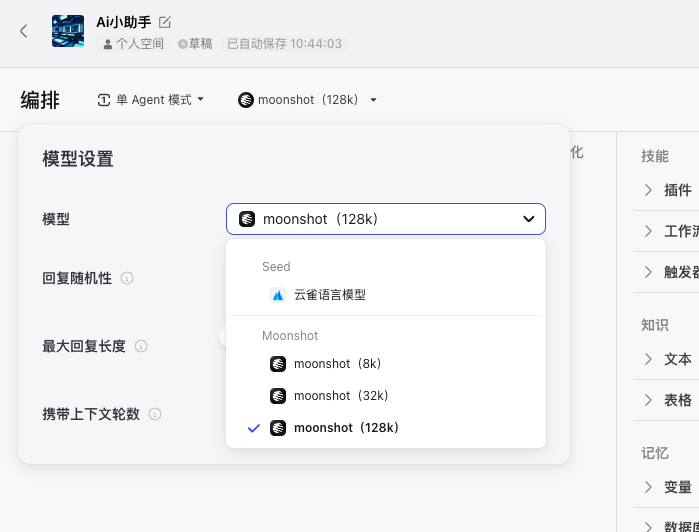Click the 模型设置 panel title

[78, 159]
